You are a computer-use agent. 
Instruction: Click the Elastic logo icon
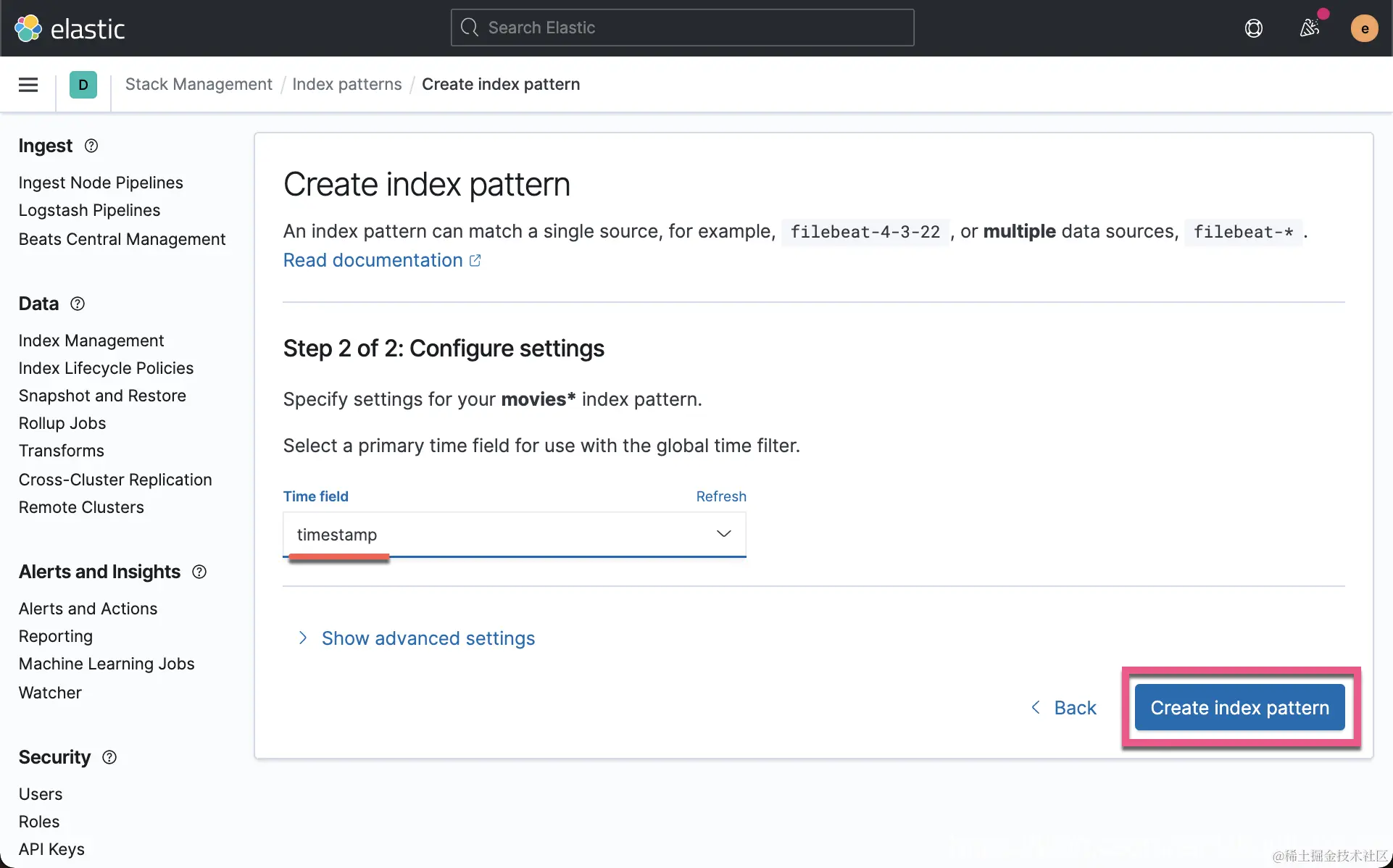pyautogui.click(x=29, y=28)
